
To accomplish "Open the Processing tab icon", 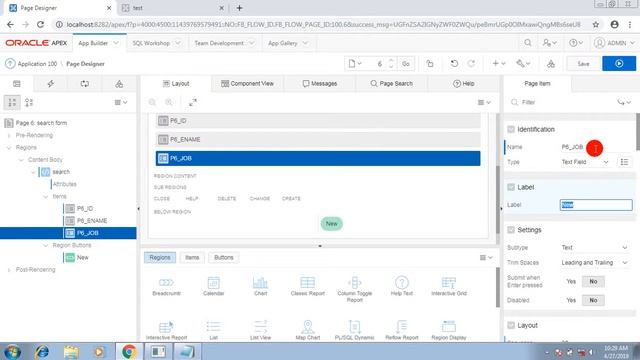I will [84, 84].
